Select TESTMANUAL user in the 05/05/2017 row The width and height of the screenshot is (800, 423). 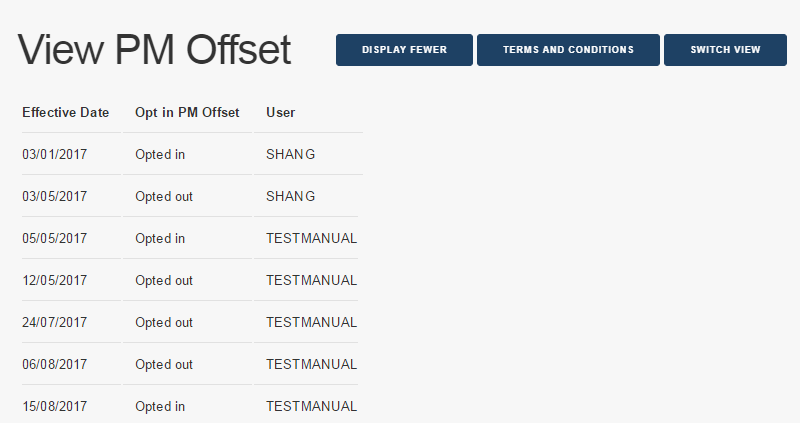point(311,239)
